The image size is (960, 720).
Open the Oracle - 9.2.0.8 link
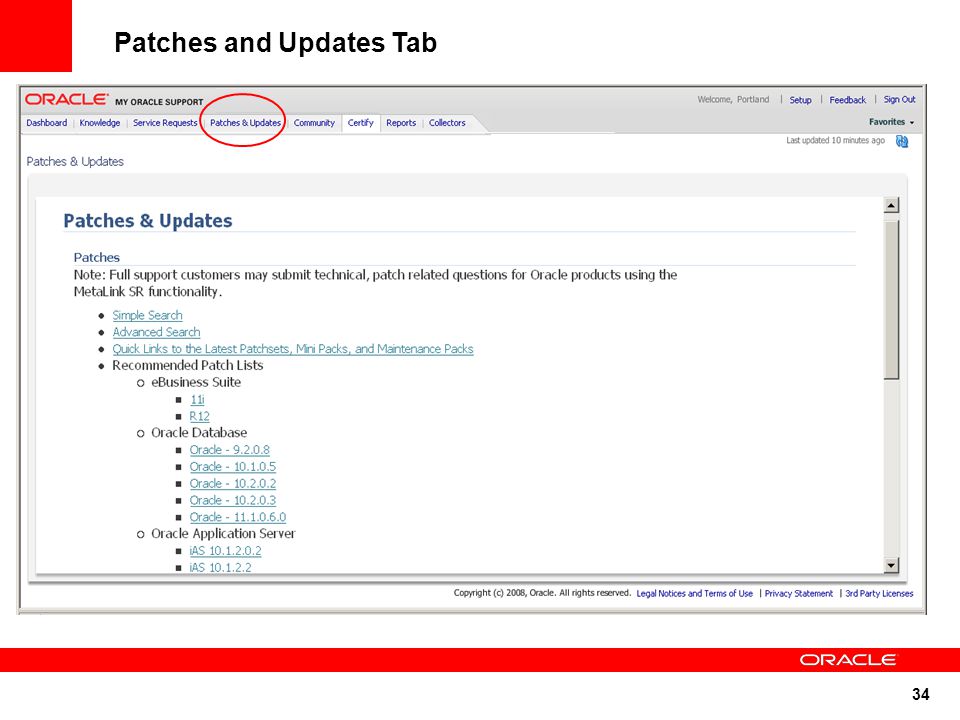230,450
